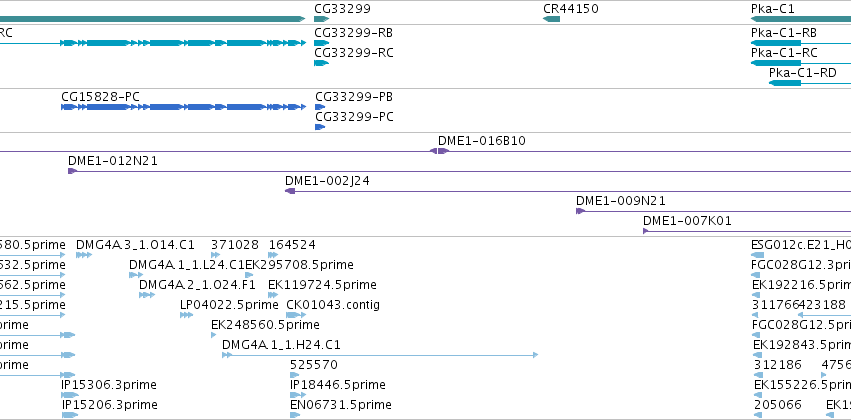Click the CR44150 gene arrow glyph
This screenshot has width=851, height=420.
point(551,19)
